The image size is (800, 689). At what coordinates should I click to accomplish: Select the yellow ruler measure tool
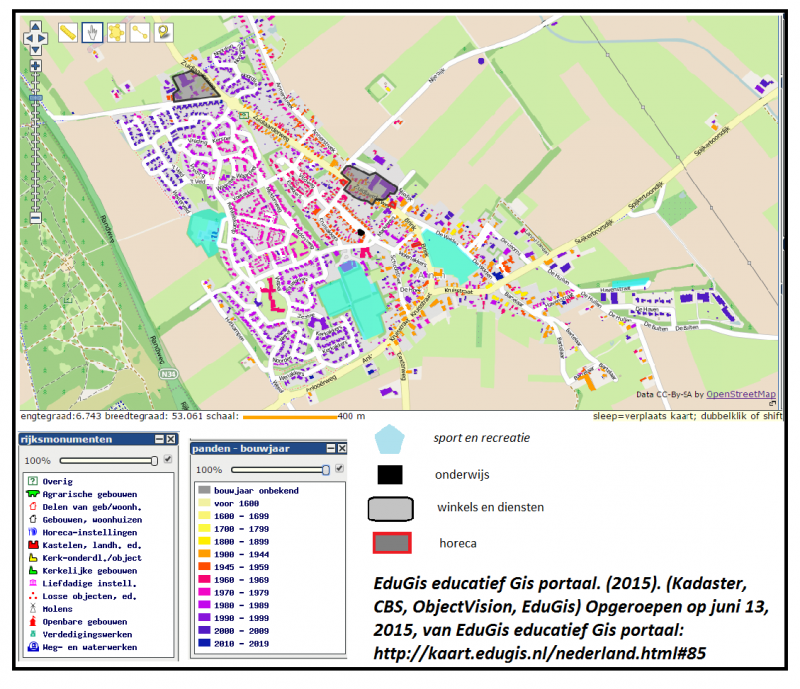(x=68, y=33)
